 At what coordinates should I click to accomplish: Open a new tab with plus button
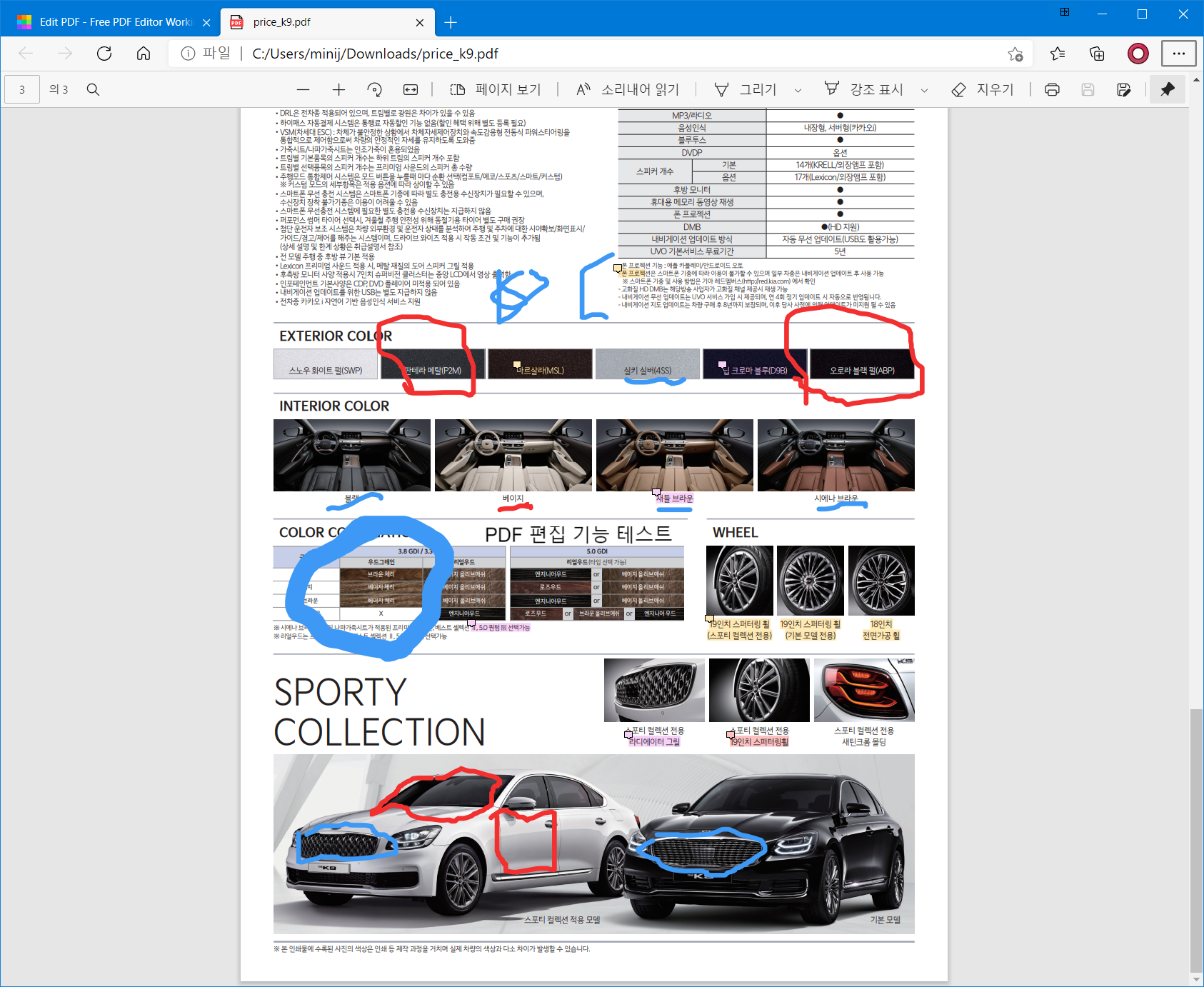(451, 22)
